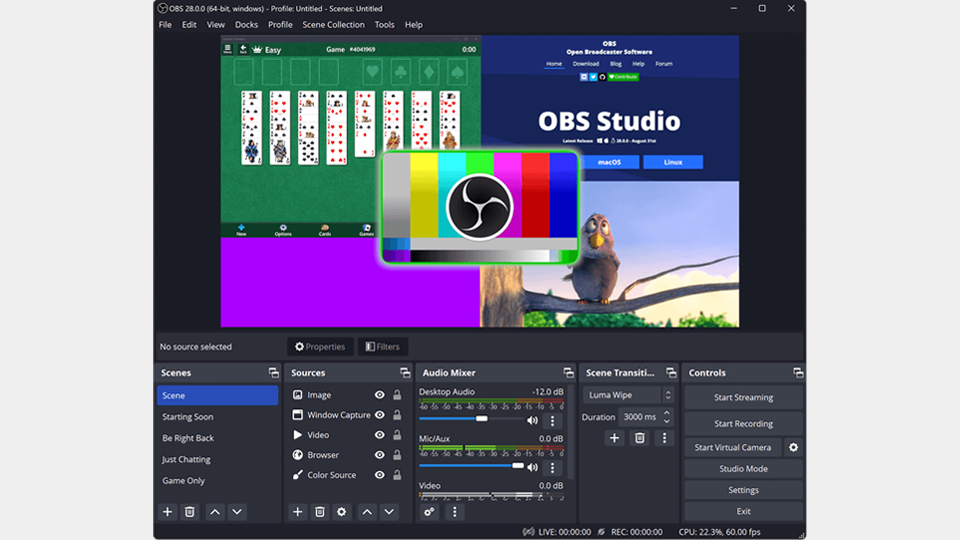
Task: Click Start Streaming
Action: (x=743, y=397)
